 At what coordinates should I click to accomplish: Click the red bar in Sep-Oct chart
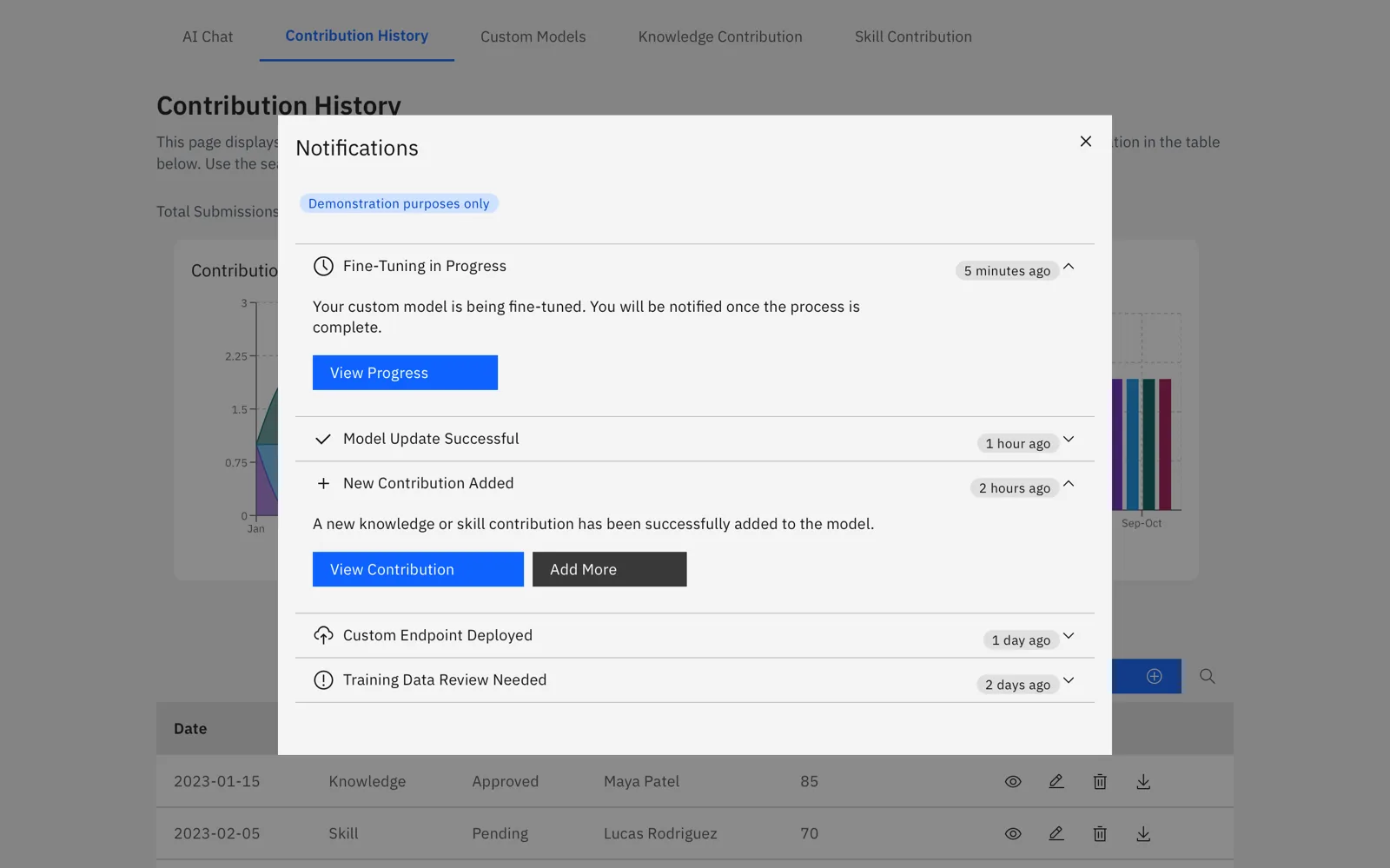click(x=1165, y=444)
